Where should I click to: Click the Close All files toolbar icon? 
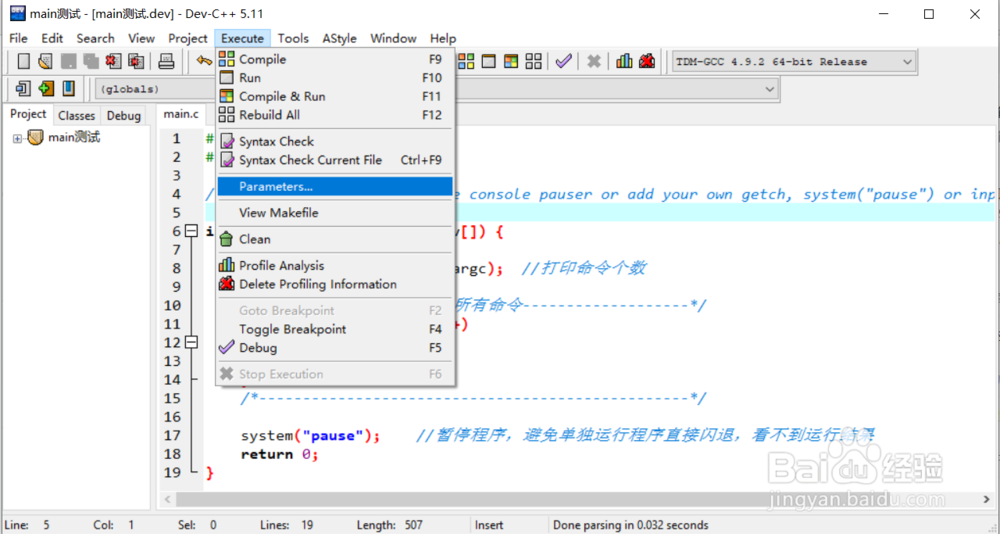(136, 61)
